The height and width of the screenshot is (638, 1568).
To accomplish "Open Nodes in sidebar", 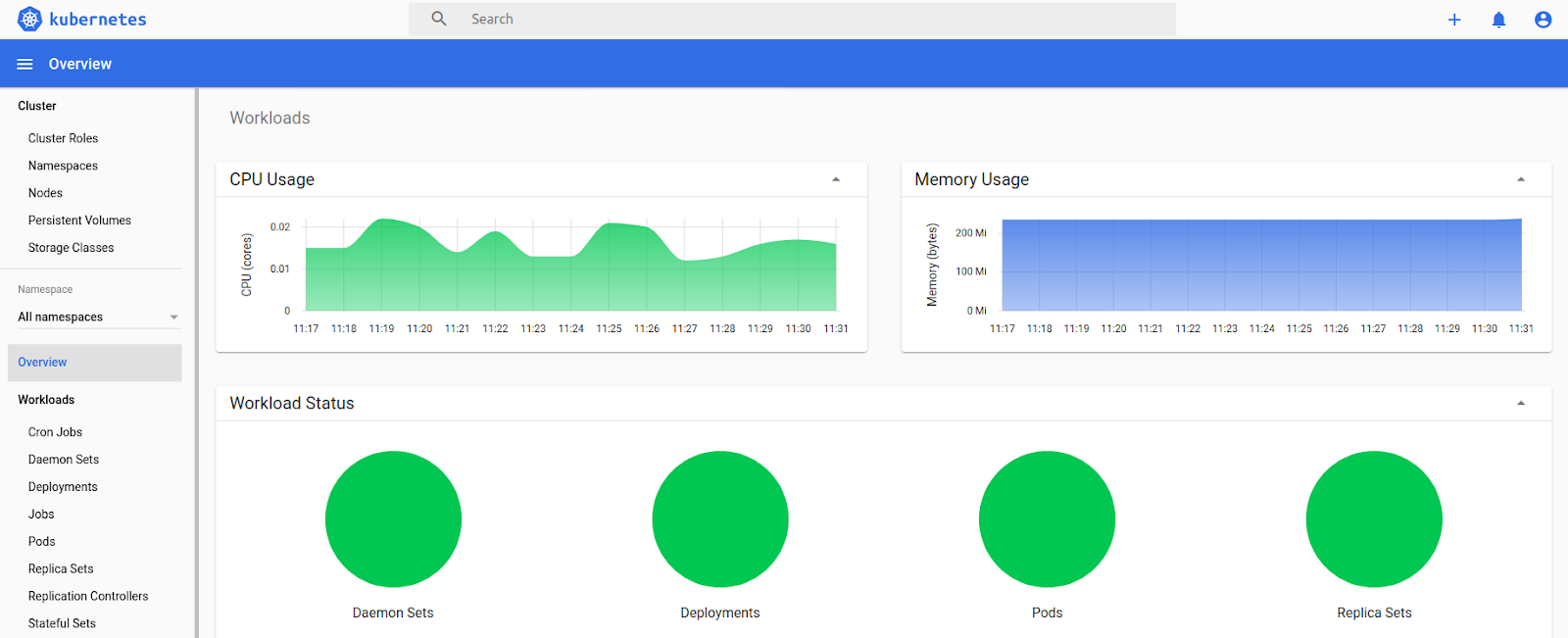I will point(45,193).
